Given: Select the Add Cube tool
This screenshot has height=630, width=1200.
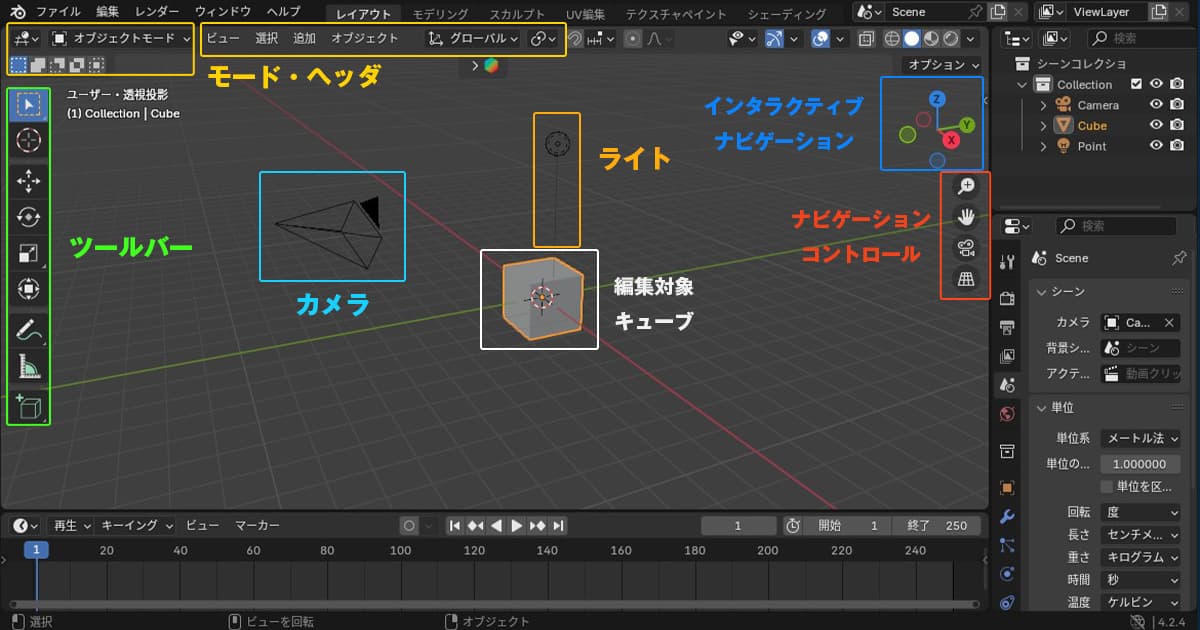Looking at the screenshot, I should coord(29,406).
